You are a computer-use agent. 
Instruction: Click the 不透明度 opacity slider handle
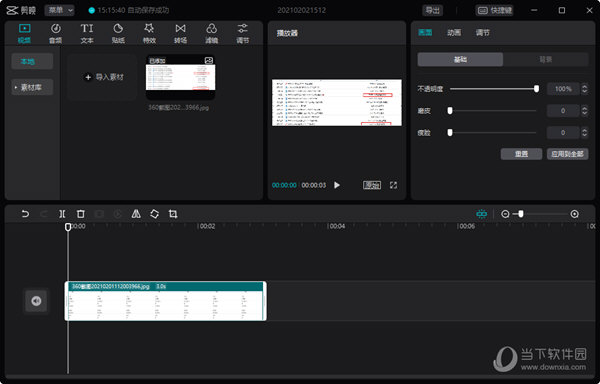[536, 89]
